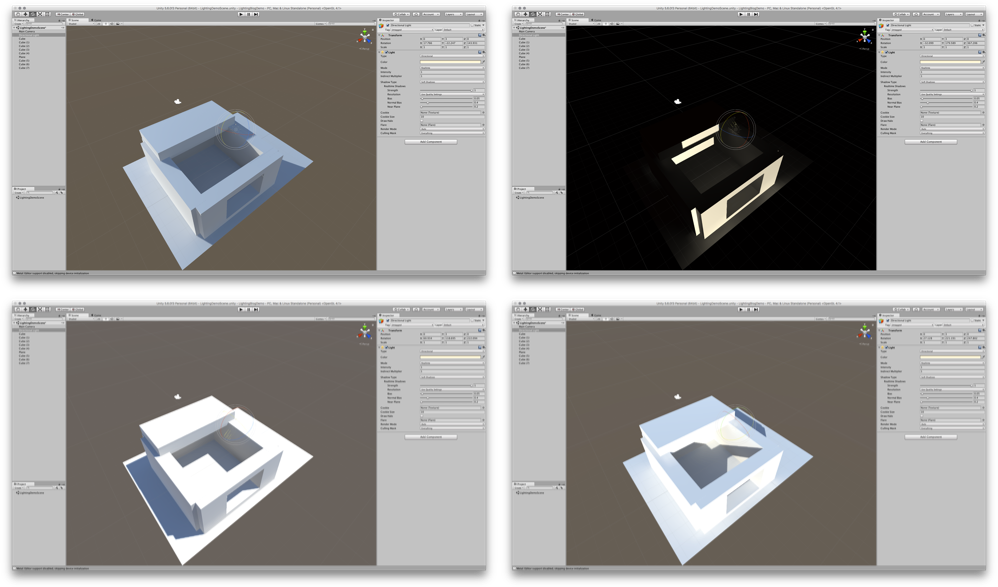
Task: Open the Render Mode dropdown
Action: 453,129
